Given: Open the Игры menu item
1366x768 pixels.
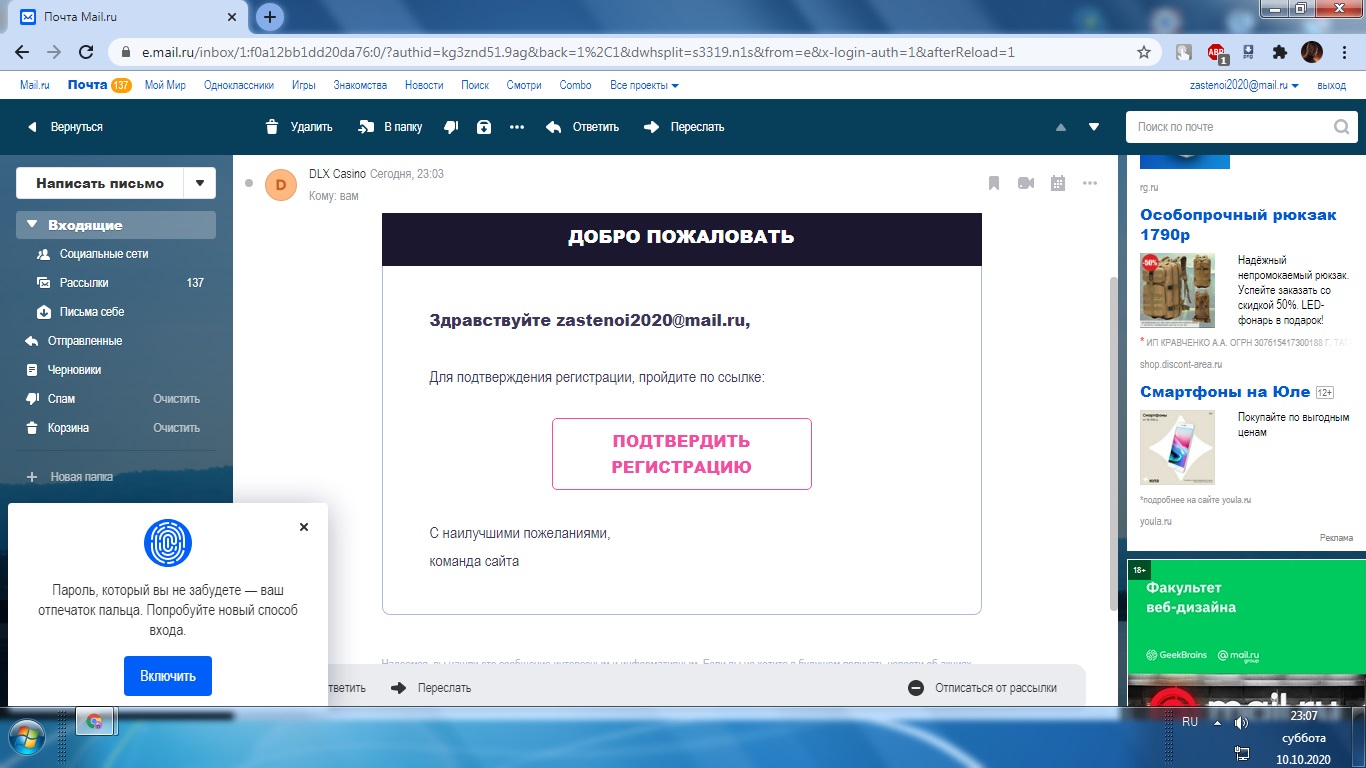Looking at the screenshot, I should point(304,85).
